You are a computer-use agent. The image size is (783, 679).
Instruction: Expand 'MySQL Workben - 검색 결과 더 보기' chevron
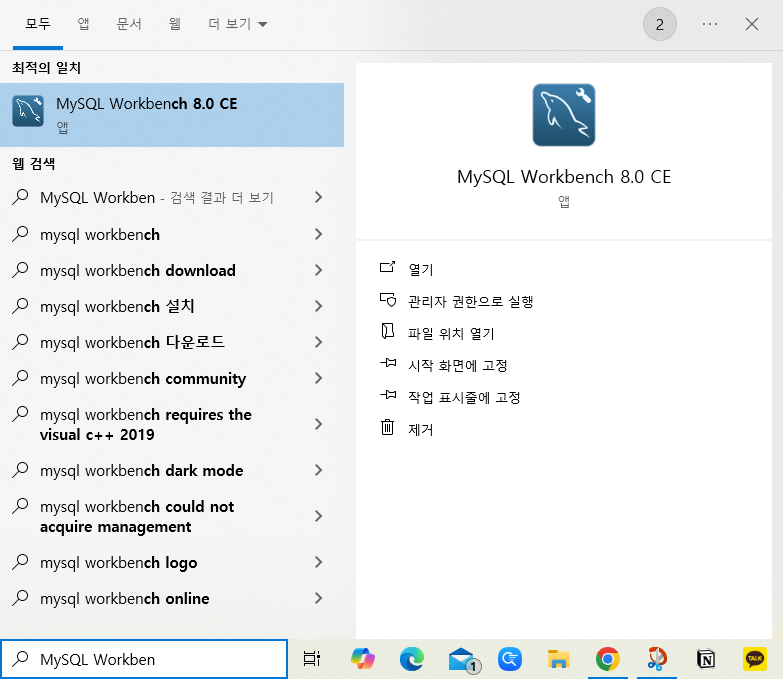tap(319, 197)
